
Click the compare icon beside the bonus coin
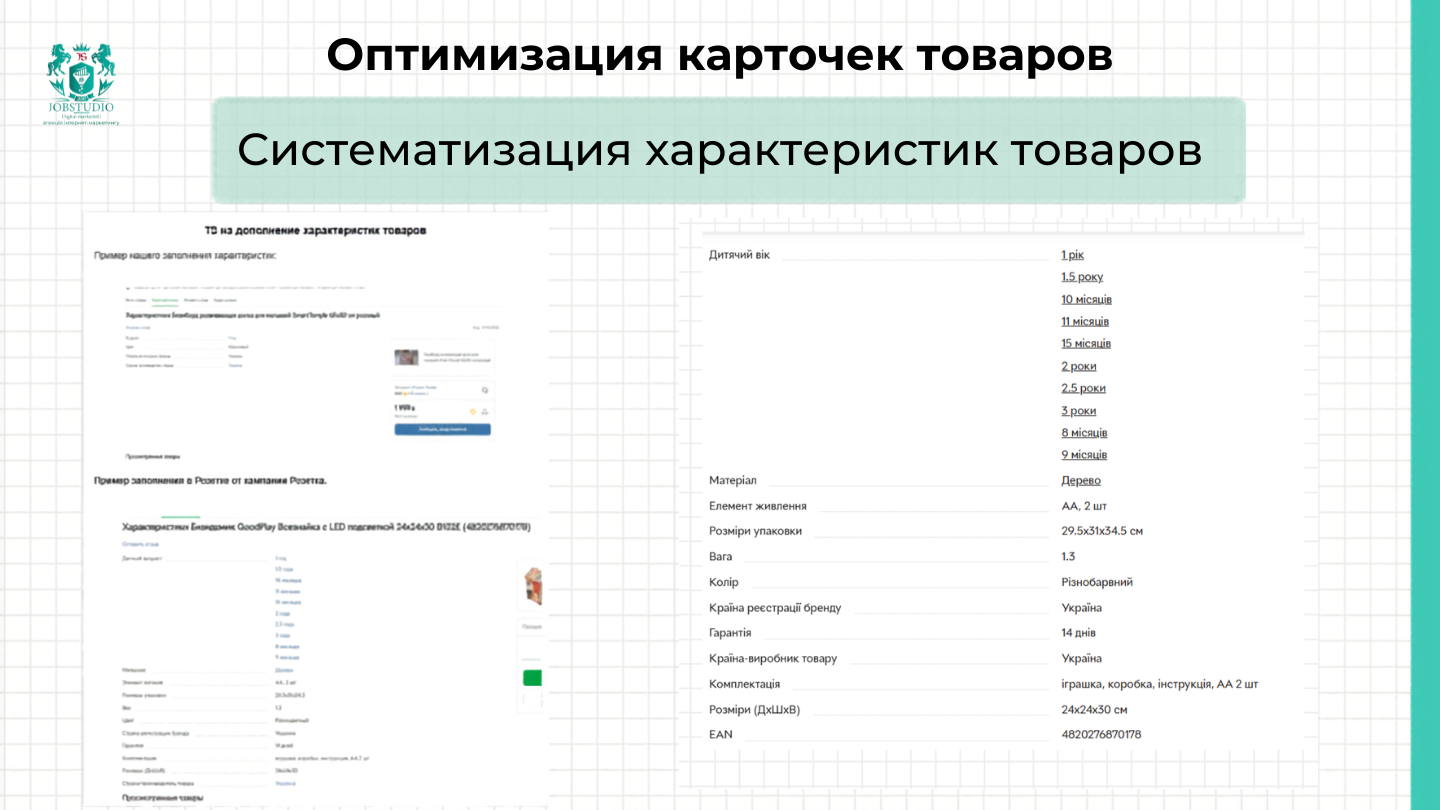point(485,412)
